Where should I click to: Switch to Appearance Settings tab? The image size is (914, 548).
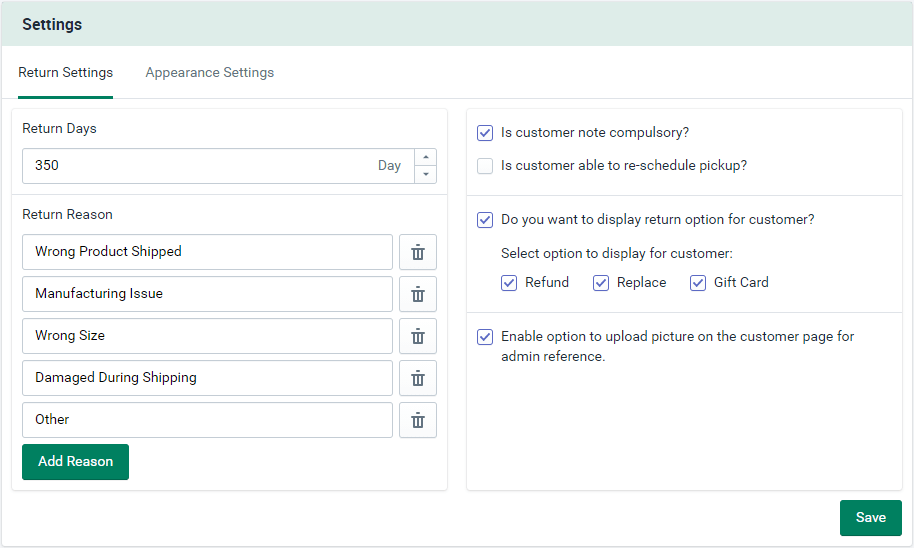click(210, 73)
